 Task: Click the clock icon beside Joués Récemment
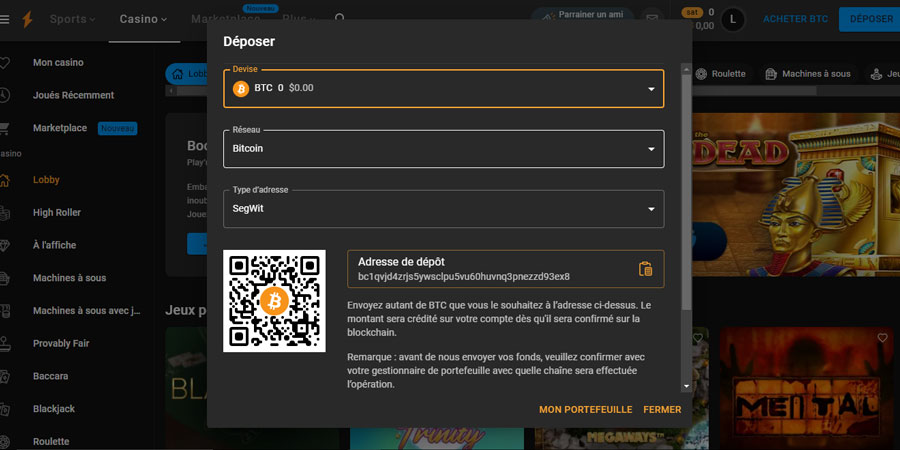tap(4, 95)
